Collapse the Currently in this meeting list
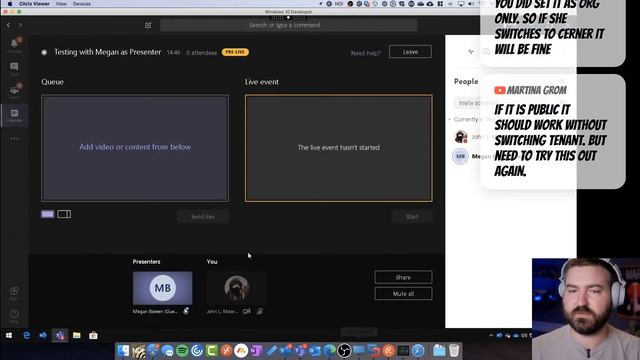Viewport: 640px width, 360px height. pyautogui.click(x=450, y=119)
